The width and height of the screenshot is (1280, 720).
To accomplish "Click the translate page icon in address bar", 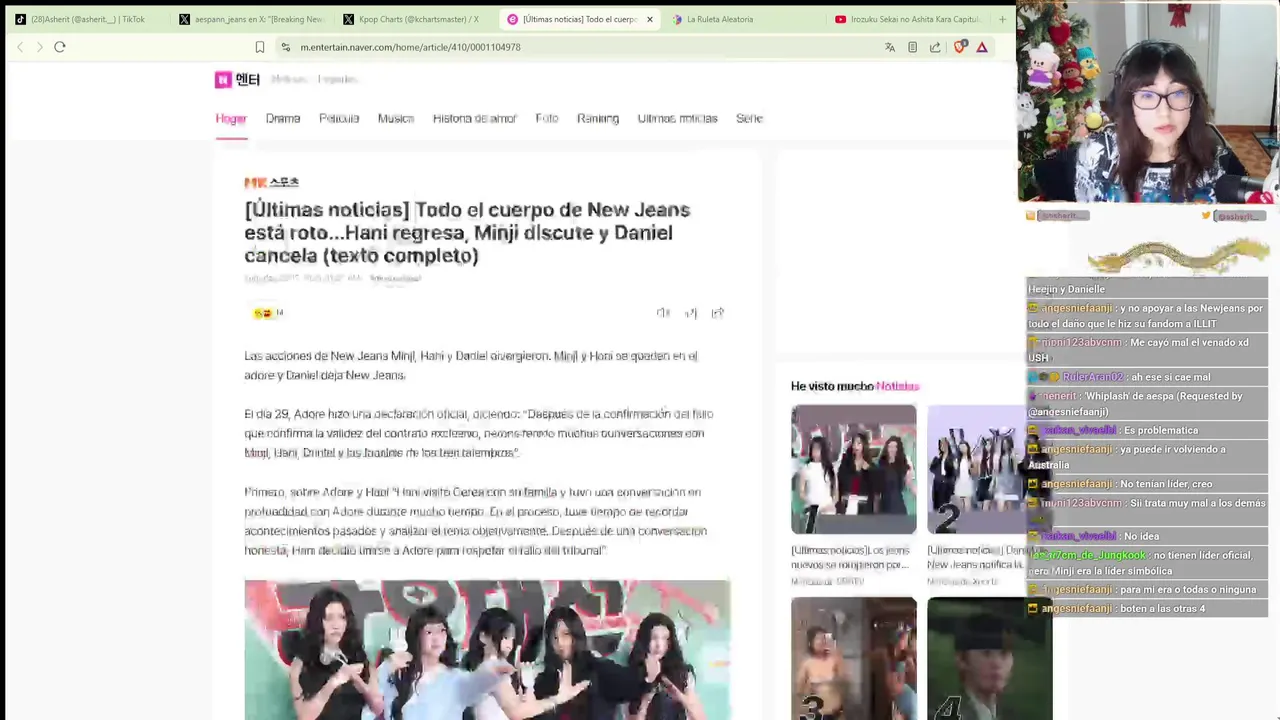I will click(890, 47).
